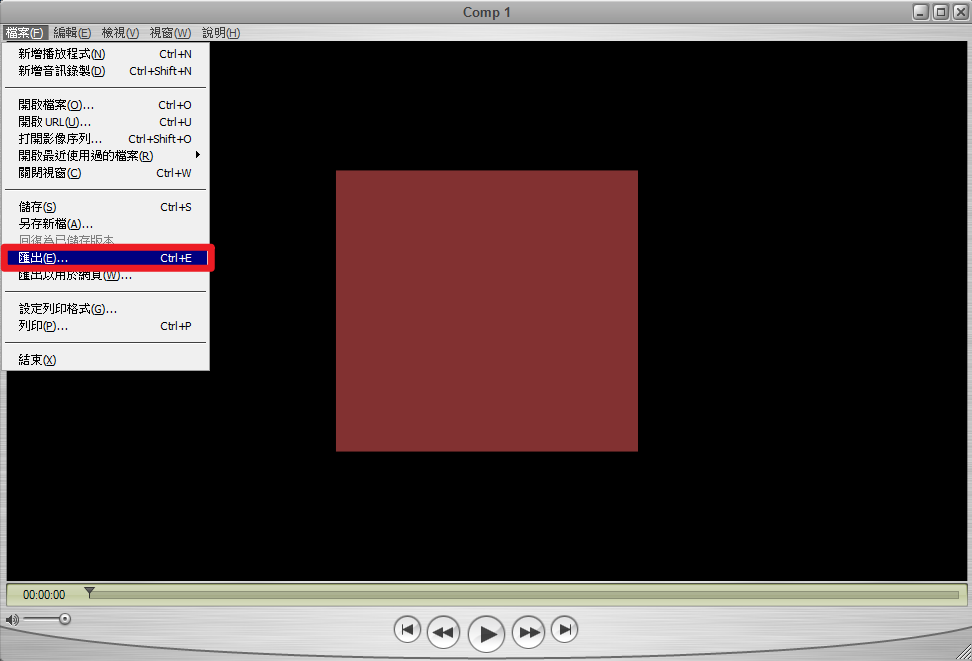Viewport: 972px width, 661px height.
Task: Click the volume slider knob
Action: (64, 619)
